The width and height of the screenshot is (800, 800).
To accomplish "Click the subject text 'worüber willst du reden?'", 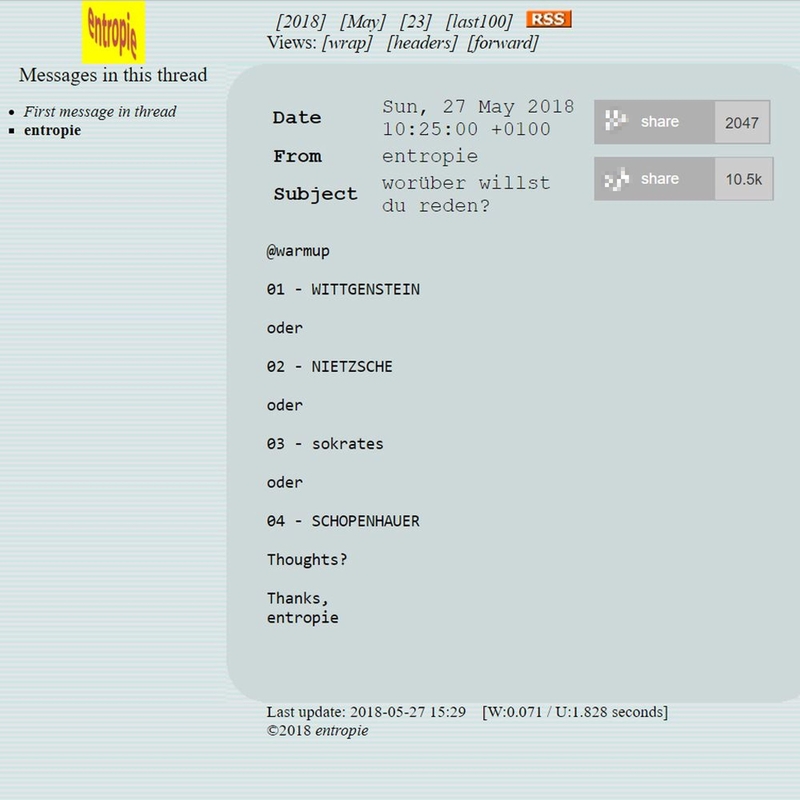I will pos(465,194).
